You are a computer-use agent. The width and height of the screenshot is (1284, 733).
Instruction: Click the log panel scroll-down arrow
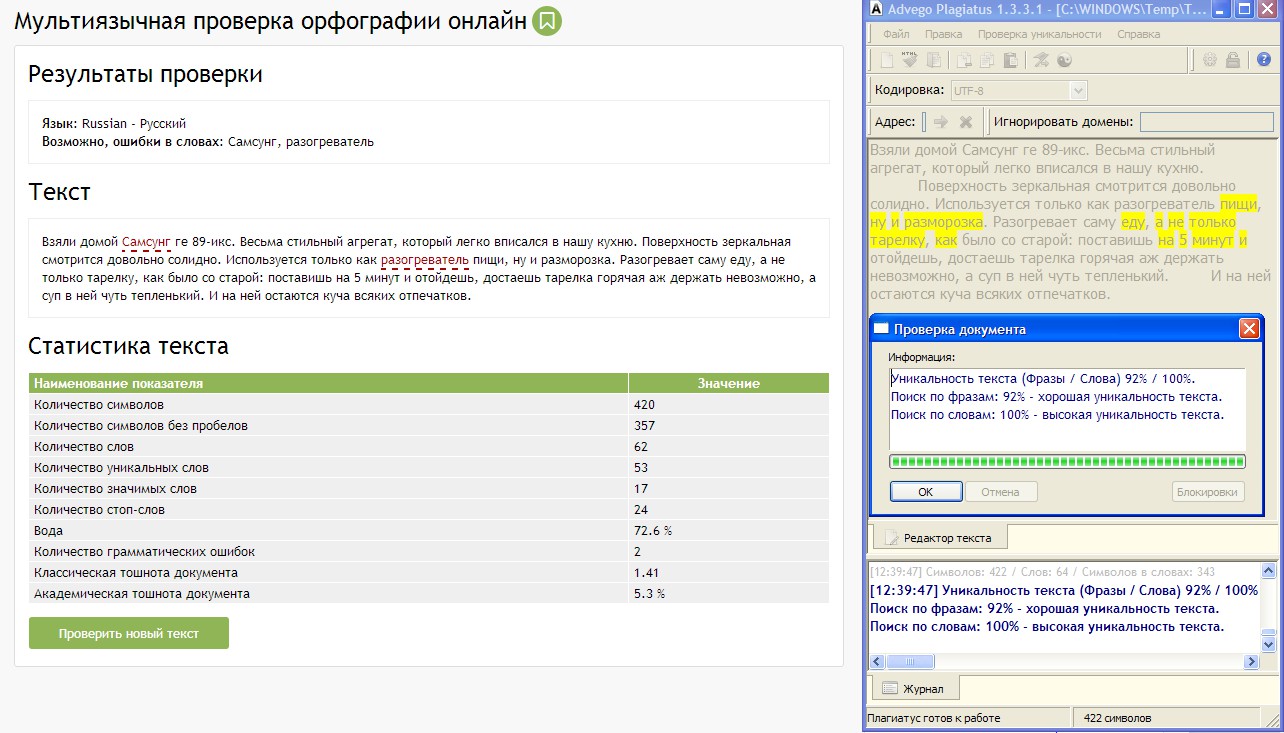coord(1269,646)
